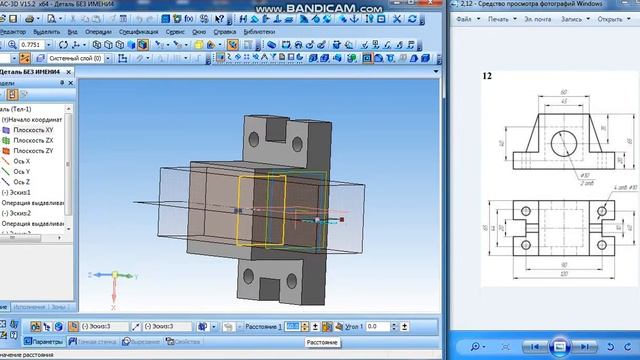Switch to Вырезание tab

(x=141, y=341)
